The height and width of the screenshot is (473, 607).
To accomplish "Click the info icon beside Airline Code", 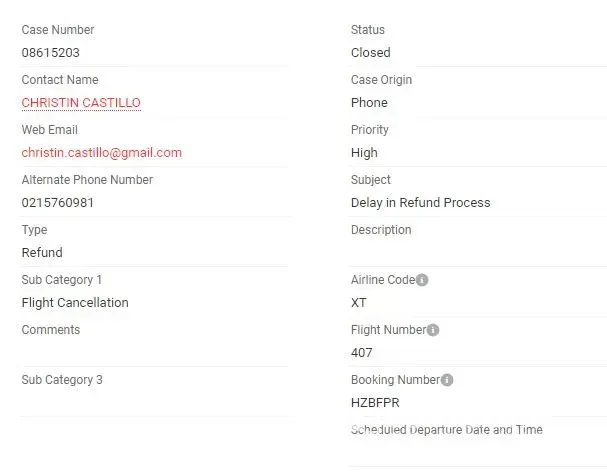I will (422, 280).
